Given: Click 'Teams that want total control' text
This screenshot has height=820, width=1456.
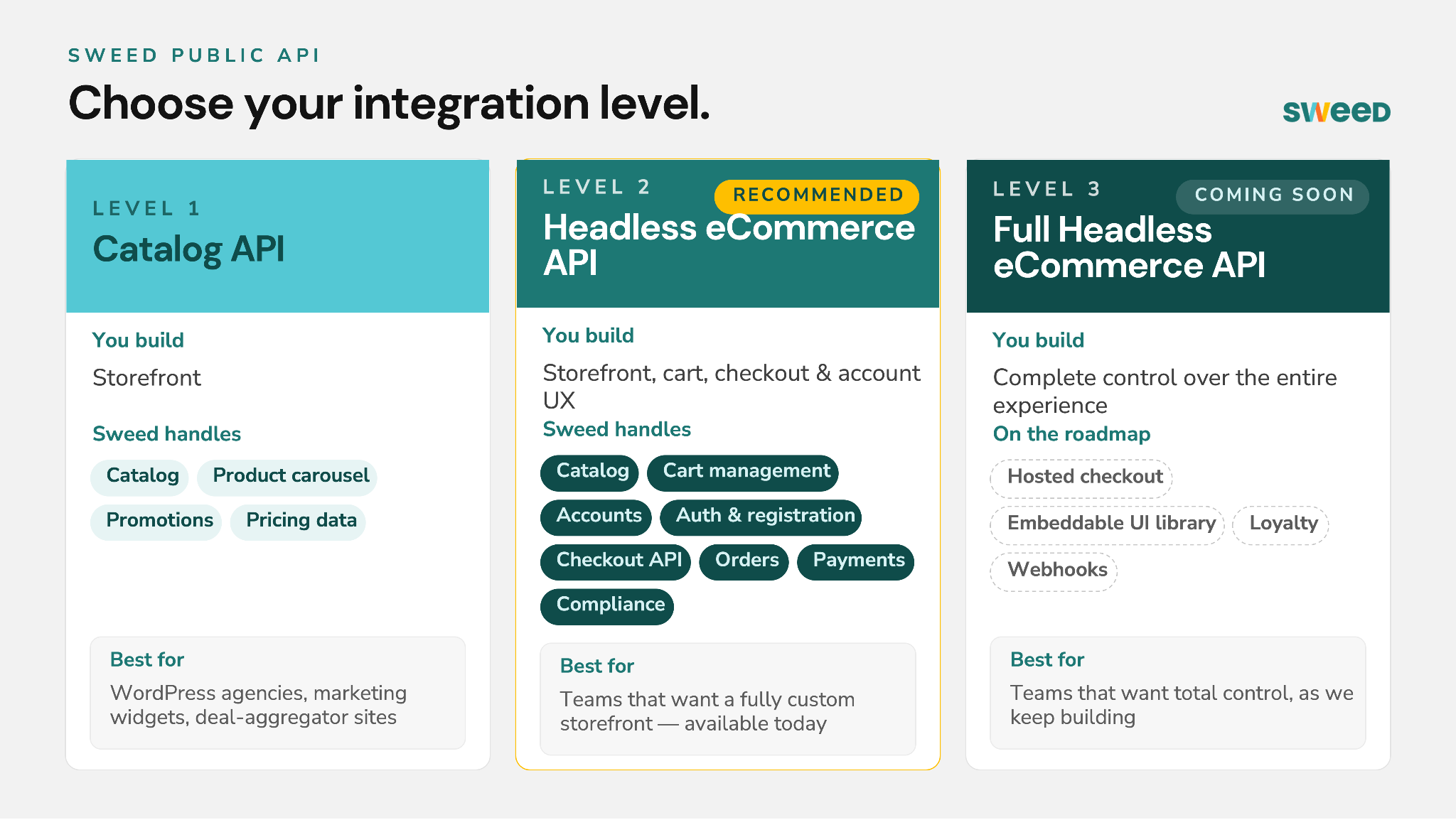Looking at the screenshot, I should tap(1182, 706).
